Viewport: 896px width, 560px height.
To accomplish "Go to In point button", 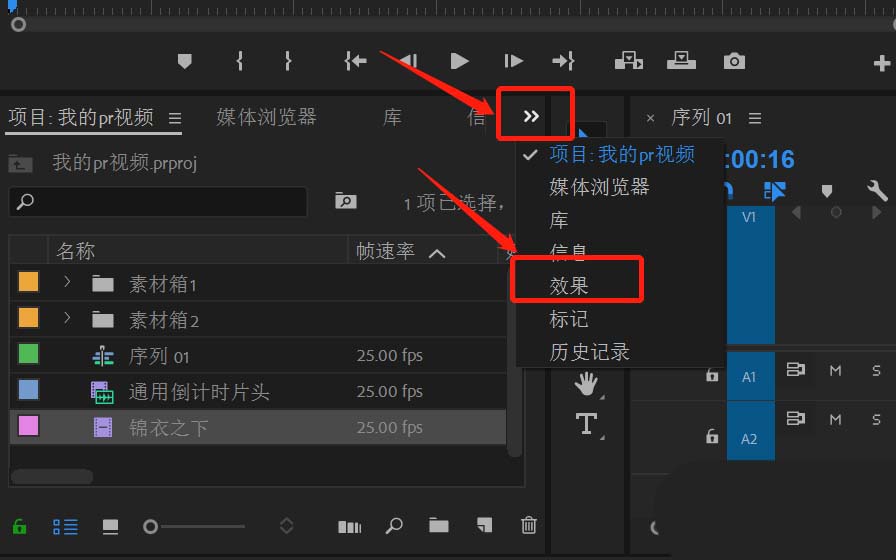I will tap(355, 61).
